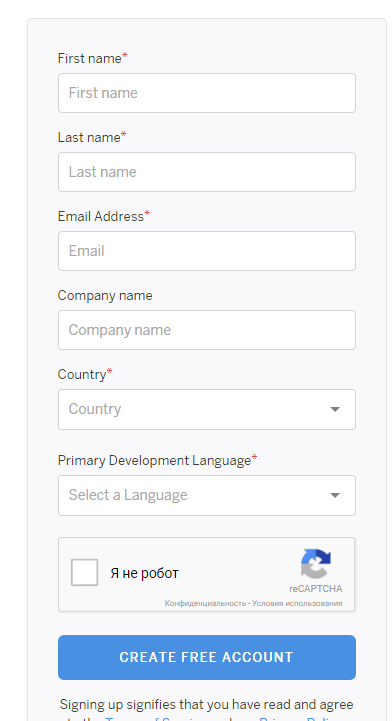The width and height of the screenshot is (392, 721).
Task: Click the "Я не робот" label text
Action: (144, 573)
